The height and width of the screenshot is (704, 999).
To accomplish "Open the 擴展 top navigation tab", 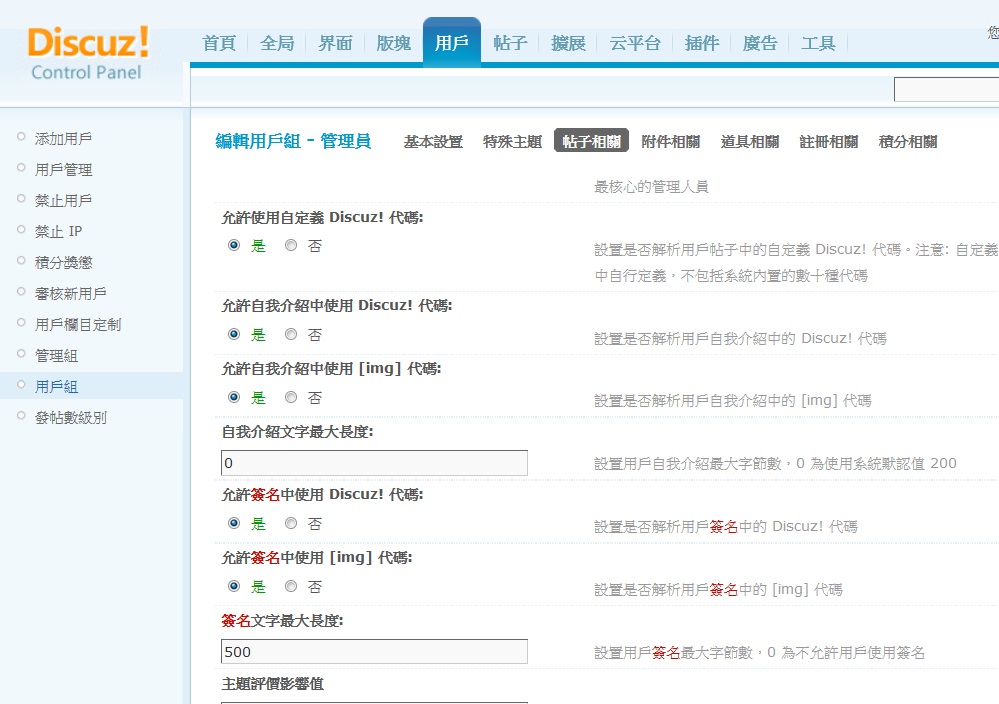I will pyautogui.click(x=568, y=43).
